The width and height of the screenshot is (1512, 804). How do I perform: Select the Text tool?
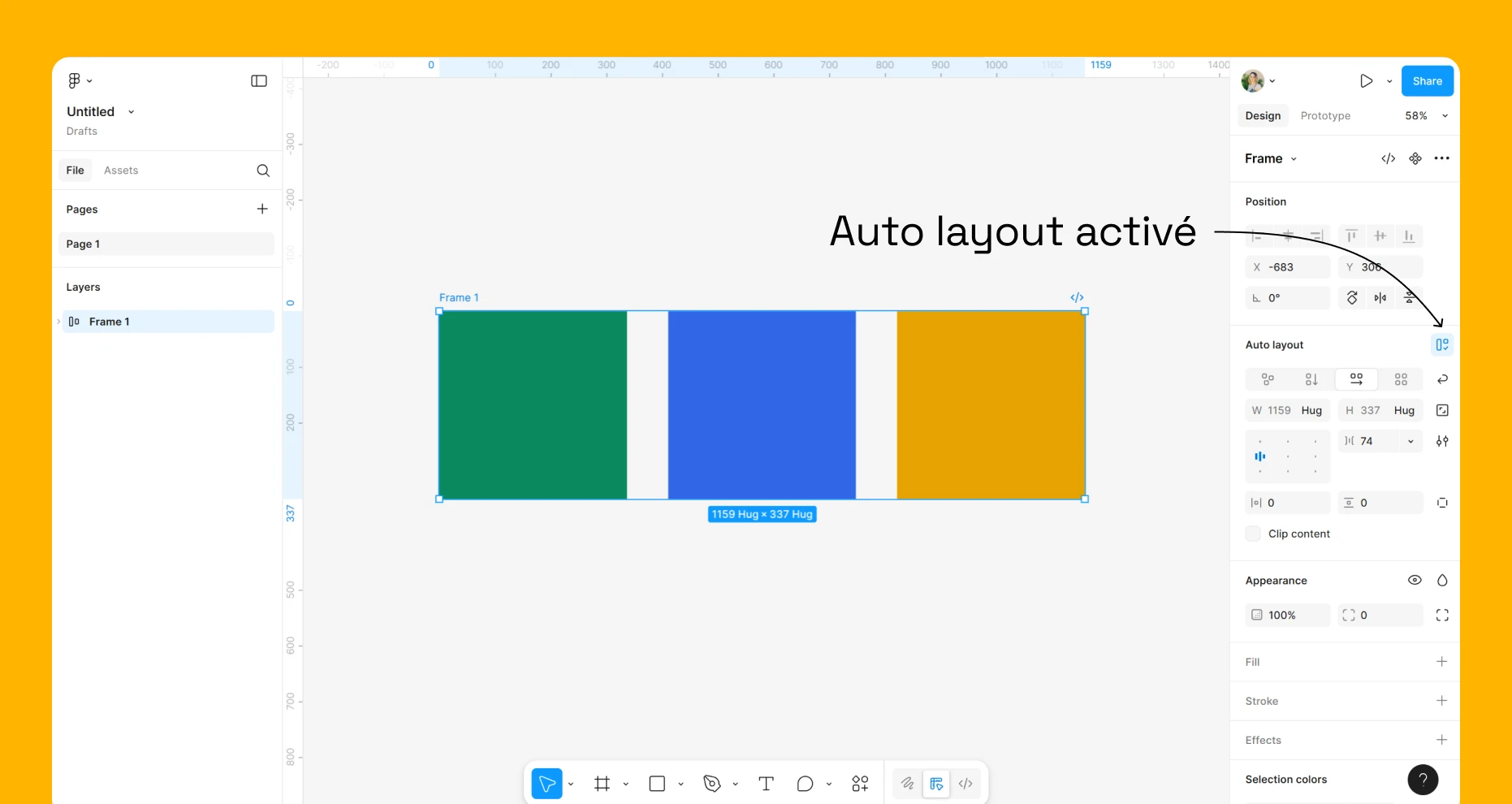tap(765, 783)
